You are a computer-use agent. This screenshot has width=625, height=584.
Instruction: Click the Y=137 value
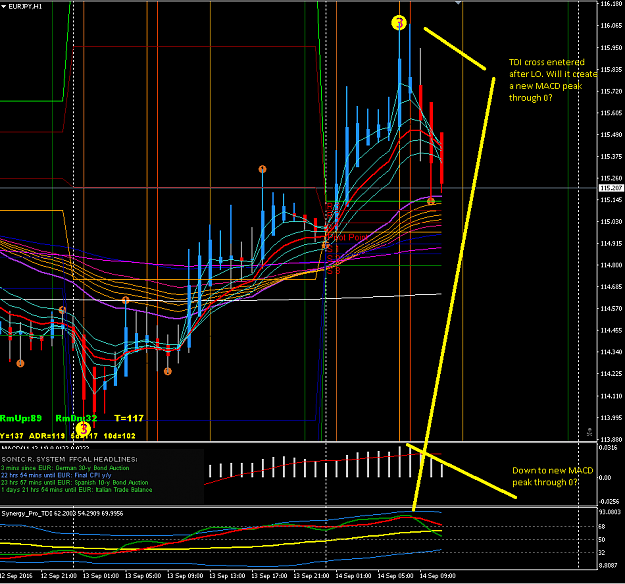coord(12,436)
